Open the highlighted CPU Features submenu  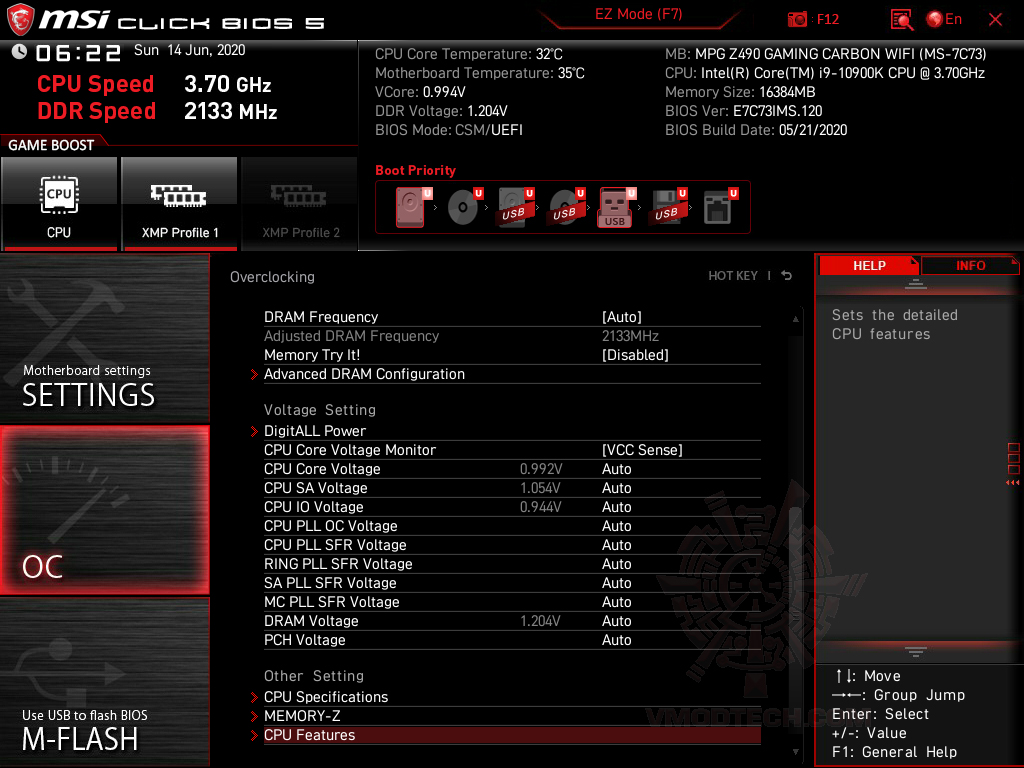tap(512, 735)
